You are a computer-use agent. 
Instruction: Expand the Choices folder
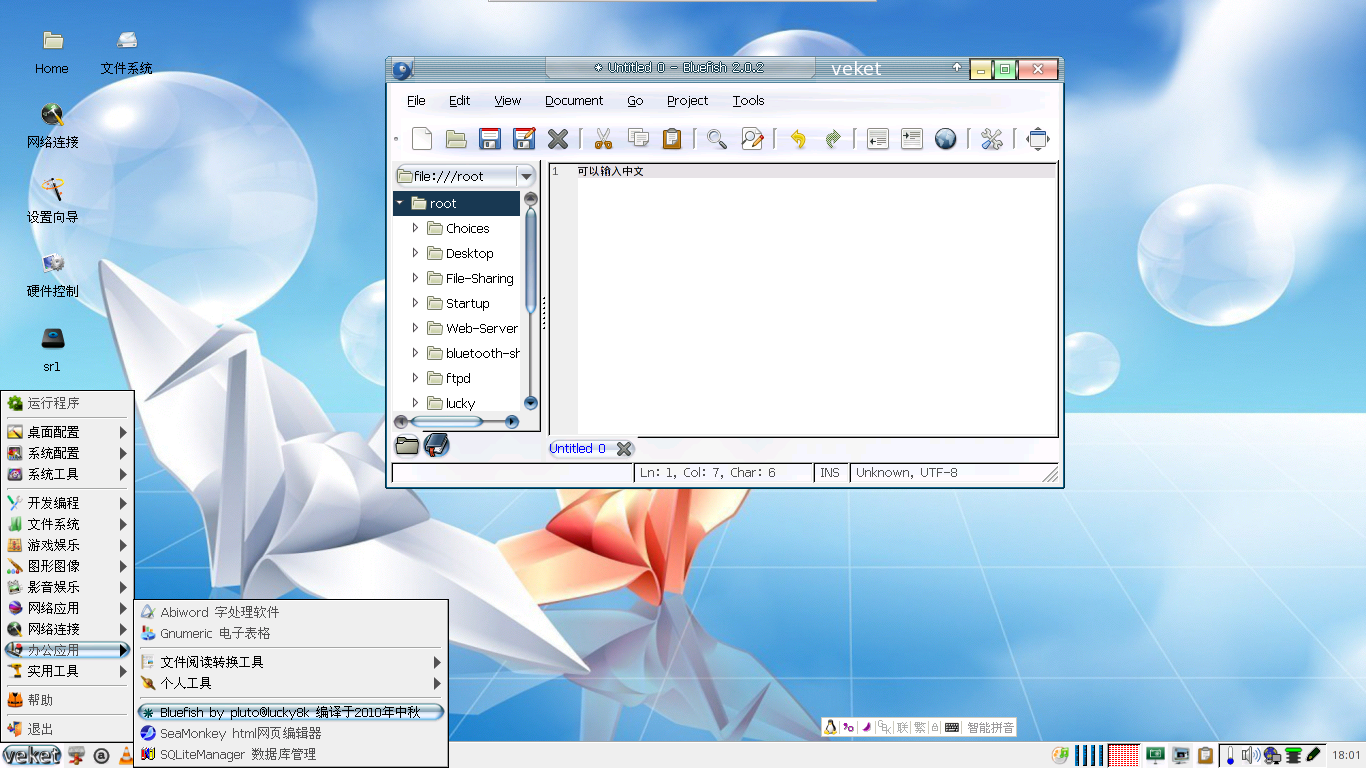coord(415,228)
